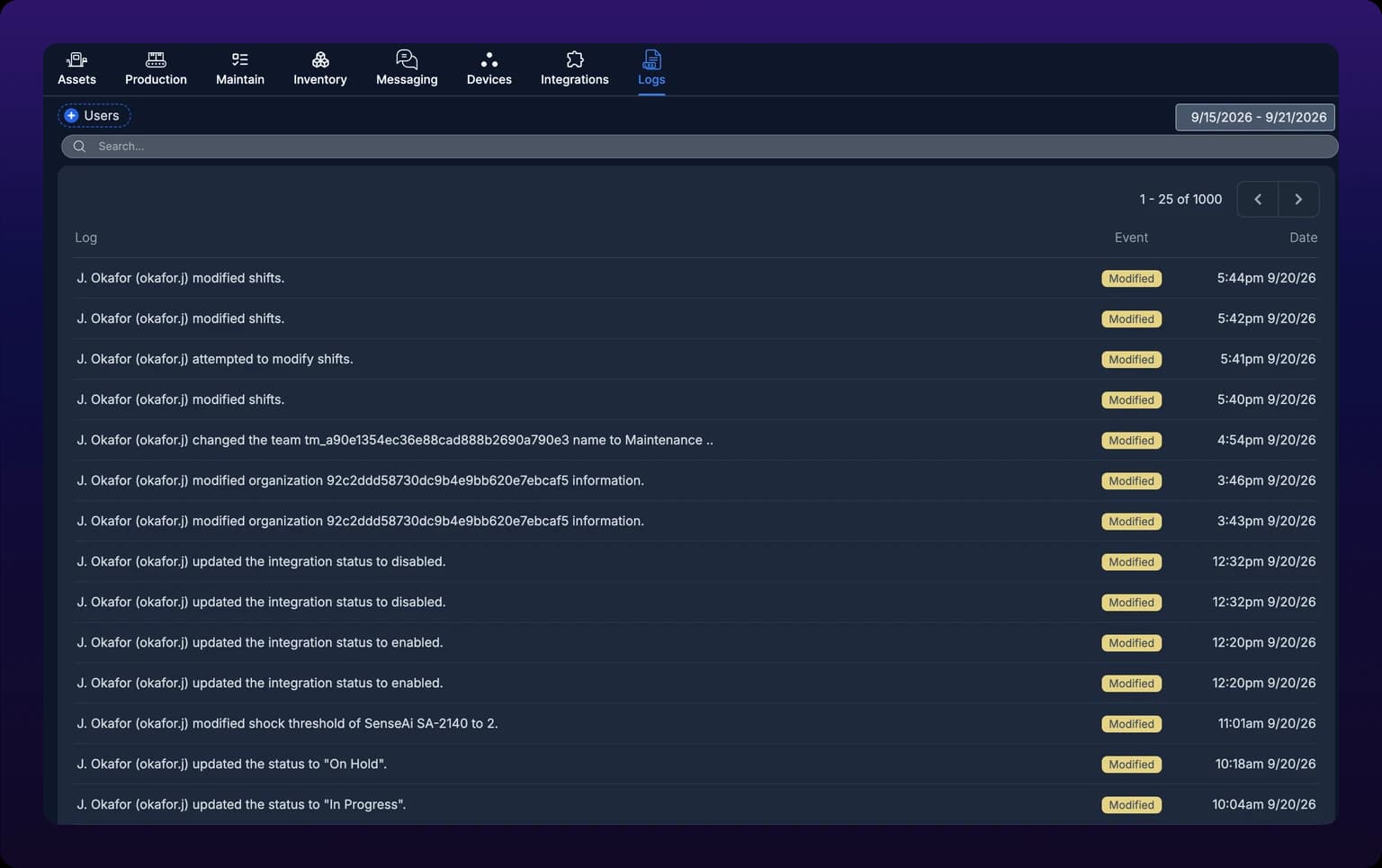The image size is (1382, 868).
Task: Select the status updated to "On Hold" entry
Action: coord(695,764)
